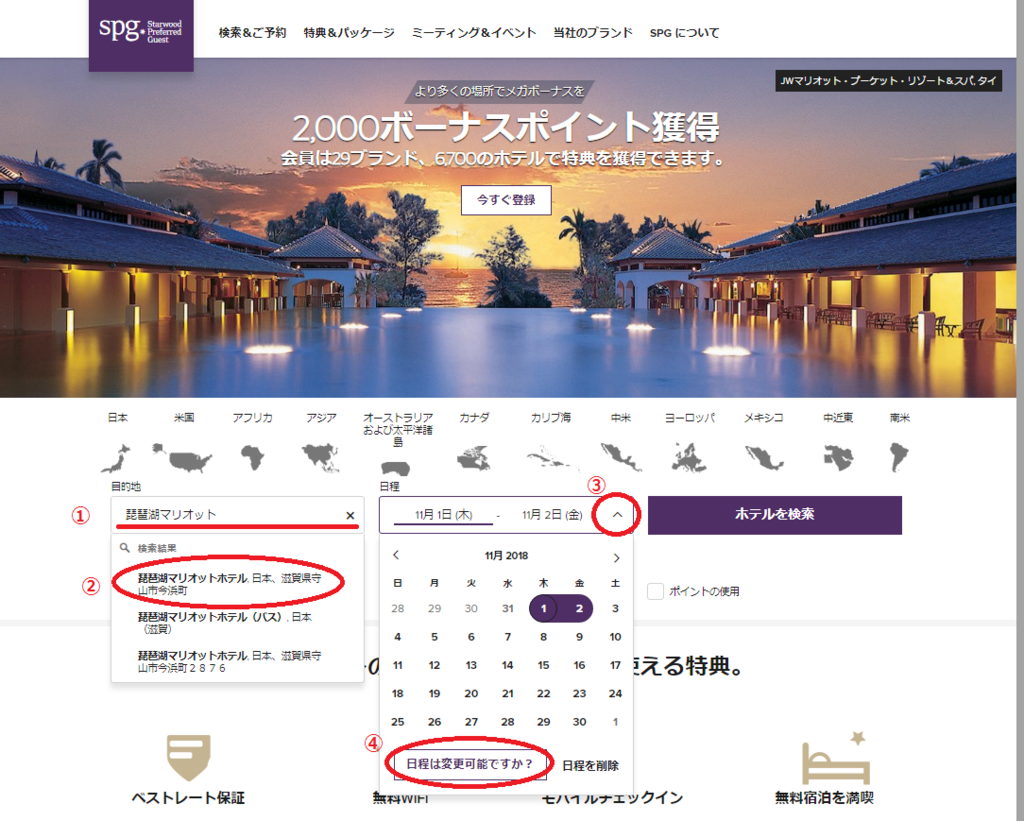1024x821 pixels.
Task: Select suggestion 琵琶湖マリオットホテル（バス）
Action: click(225, 622)
